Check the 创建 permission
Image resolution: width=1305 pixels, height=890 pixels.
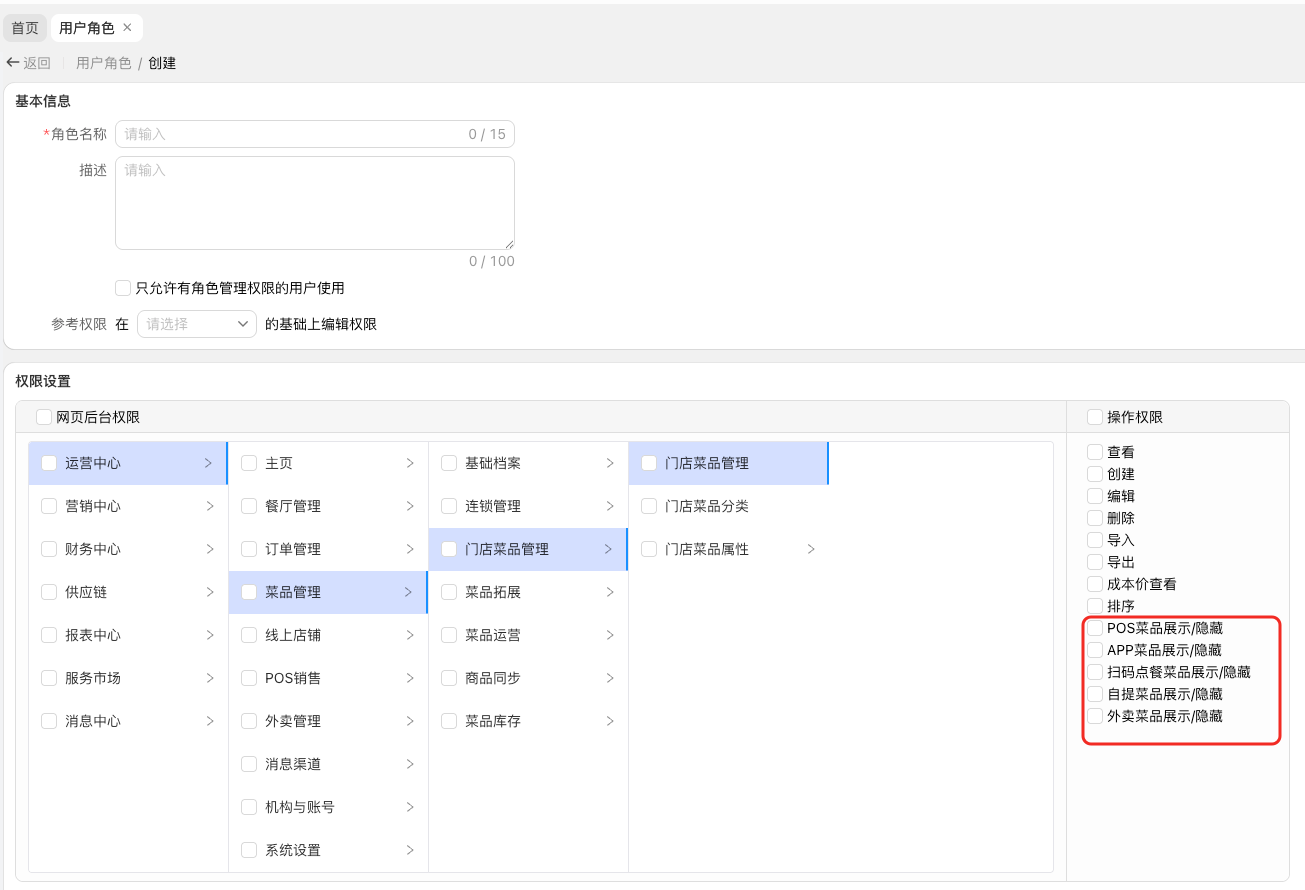(x=1095, y=474)
